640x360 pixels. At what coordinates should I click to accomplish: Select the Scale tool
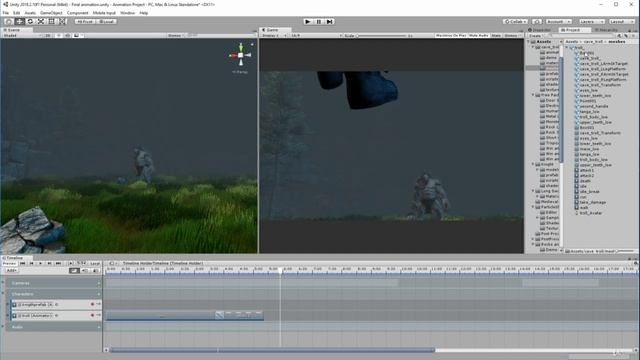[x=40, y=21]
